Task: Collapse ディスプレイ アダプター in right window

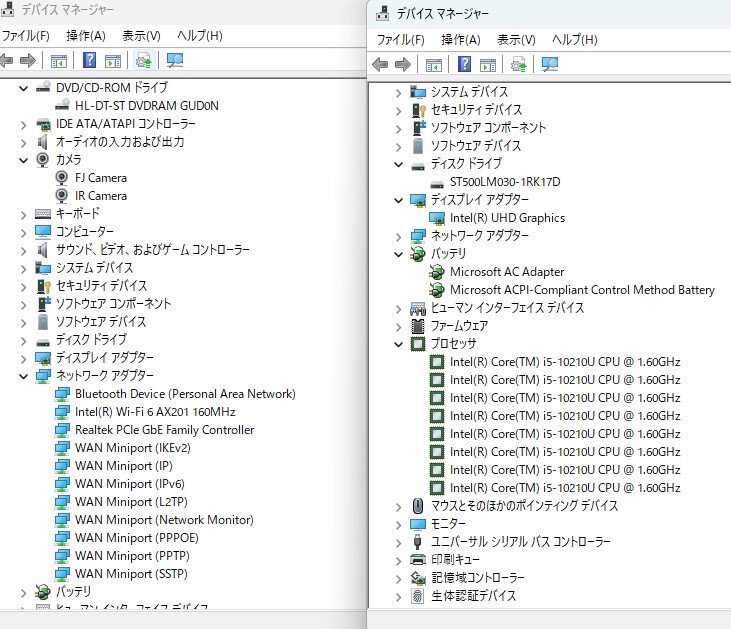Action: (398, 200)
